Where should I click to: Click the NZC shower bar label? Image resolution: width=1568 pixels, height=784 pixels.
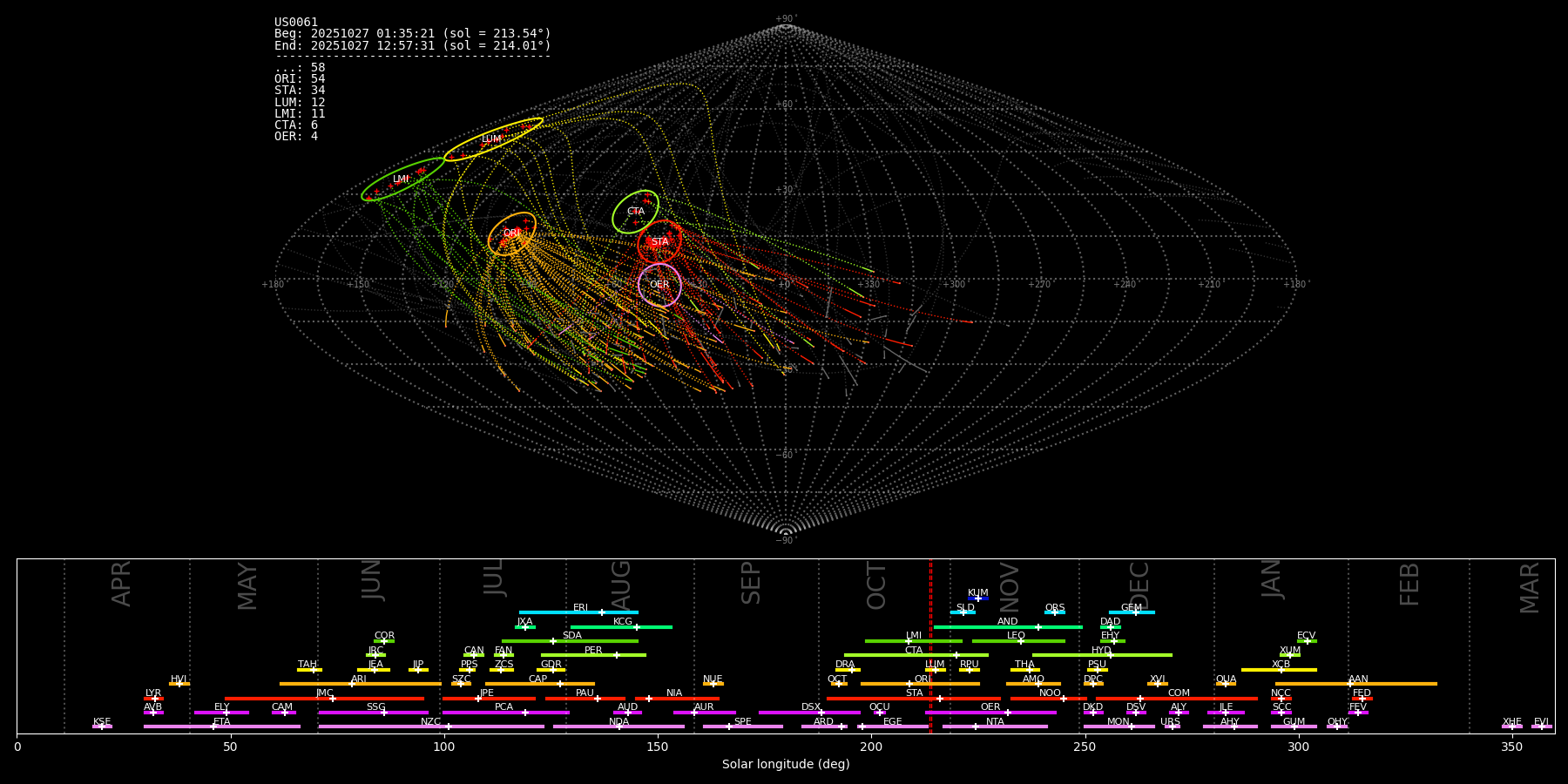pos(431,722)
